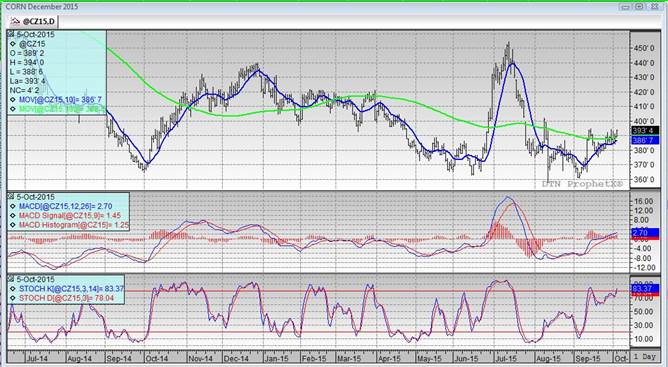Image resolution: width=668 pixels, height=367 pixels.
Task: Click the diamond marker beside MACD line
Action: pos(13,206)
